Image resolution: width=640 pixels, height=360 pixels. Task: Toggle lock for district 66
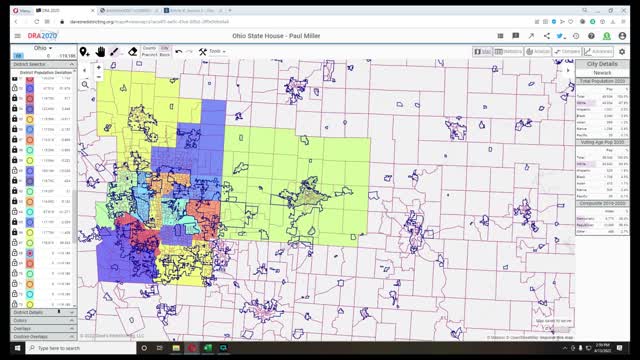(x=15, y=232)
